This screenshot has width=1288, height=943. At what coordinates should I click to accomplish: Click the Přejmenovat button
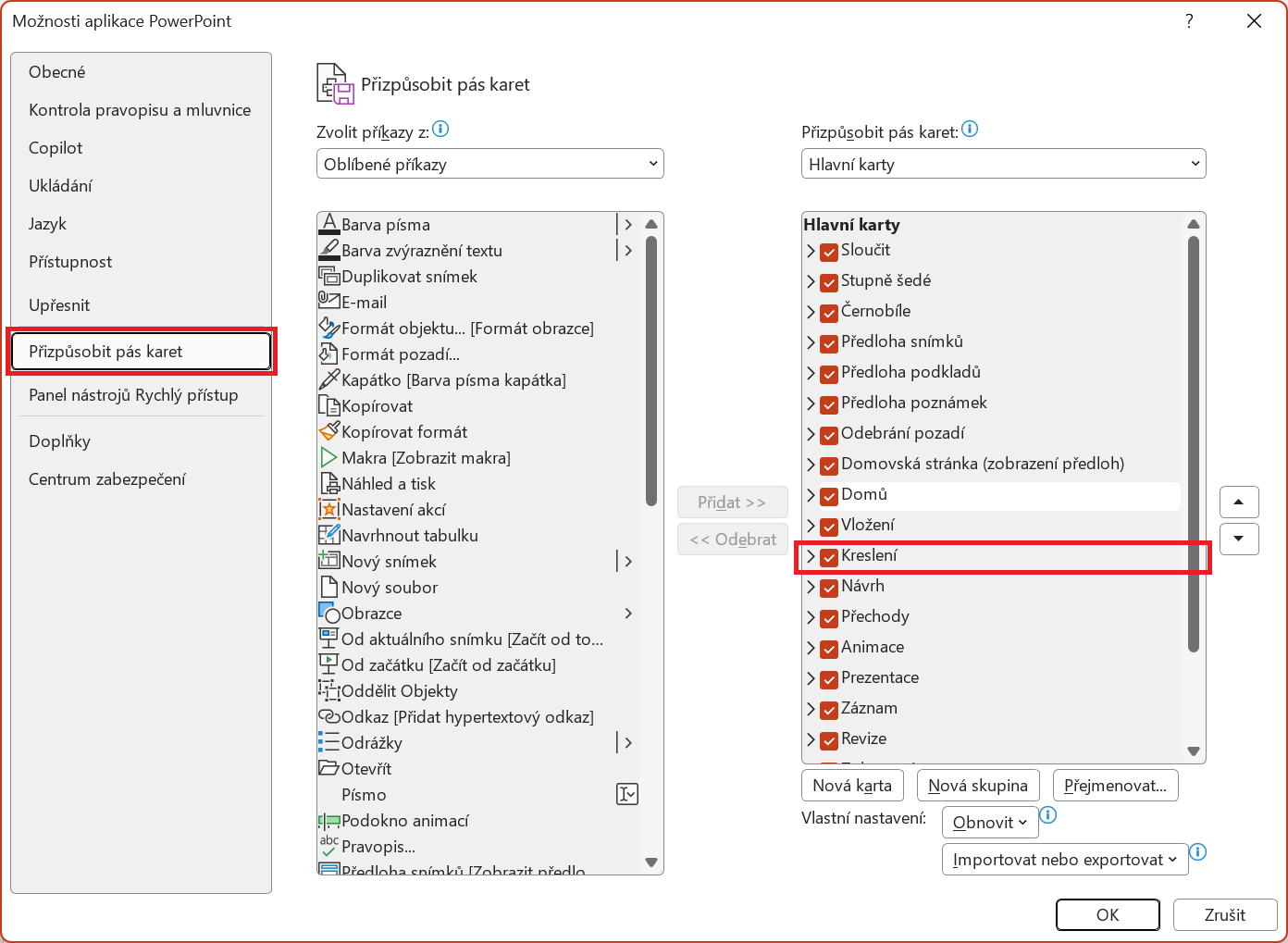(1116, 786)
